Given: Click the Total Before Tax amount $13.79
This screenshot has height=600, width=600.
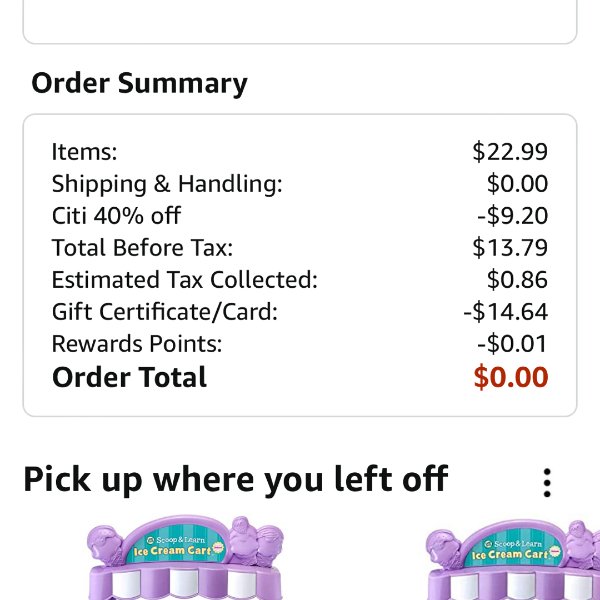Looking at the screenshot, I should (x=510, y=247).
